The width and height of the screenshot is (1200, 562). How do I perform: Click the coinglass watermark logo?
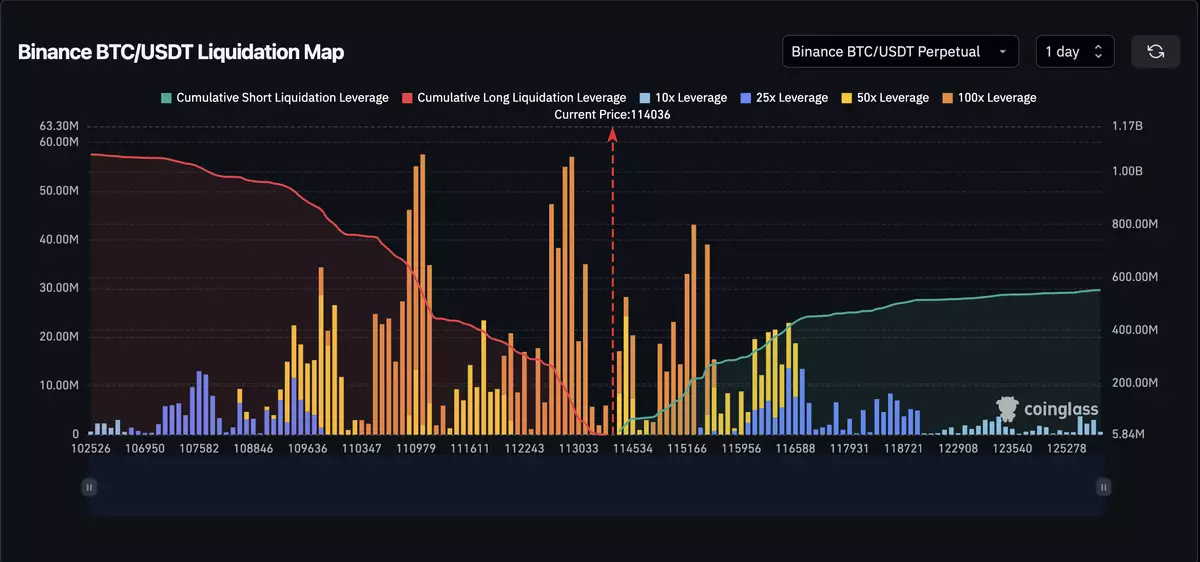[1047, 408]
